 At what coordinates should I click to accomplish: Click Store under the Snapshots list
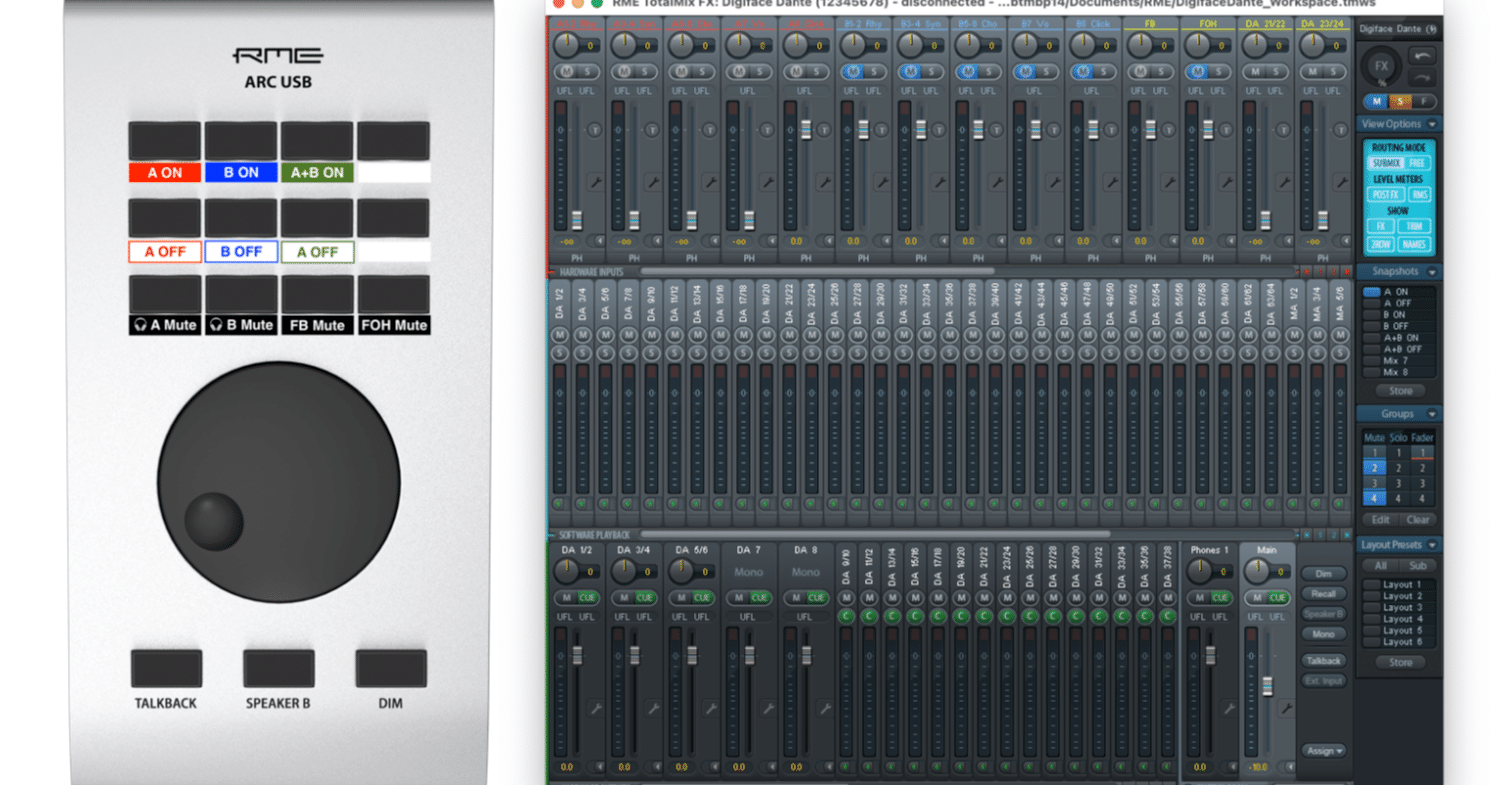[1400, 391]
